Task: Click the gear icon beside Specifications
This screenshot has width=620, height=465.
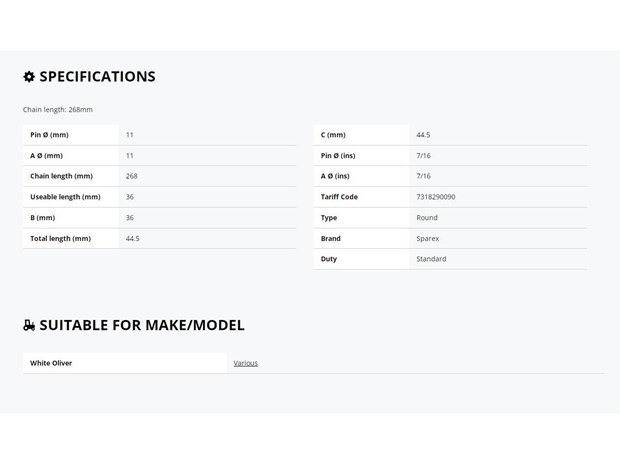Action: 29,77
